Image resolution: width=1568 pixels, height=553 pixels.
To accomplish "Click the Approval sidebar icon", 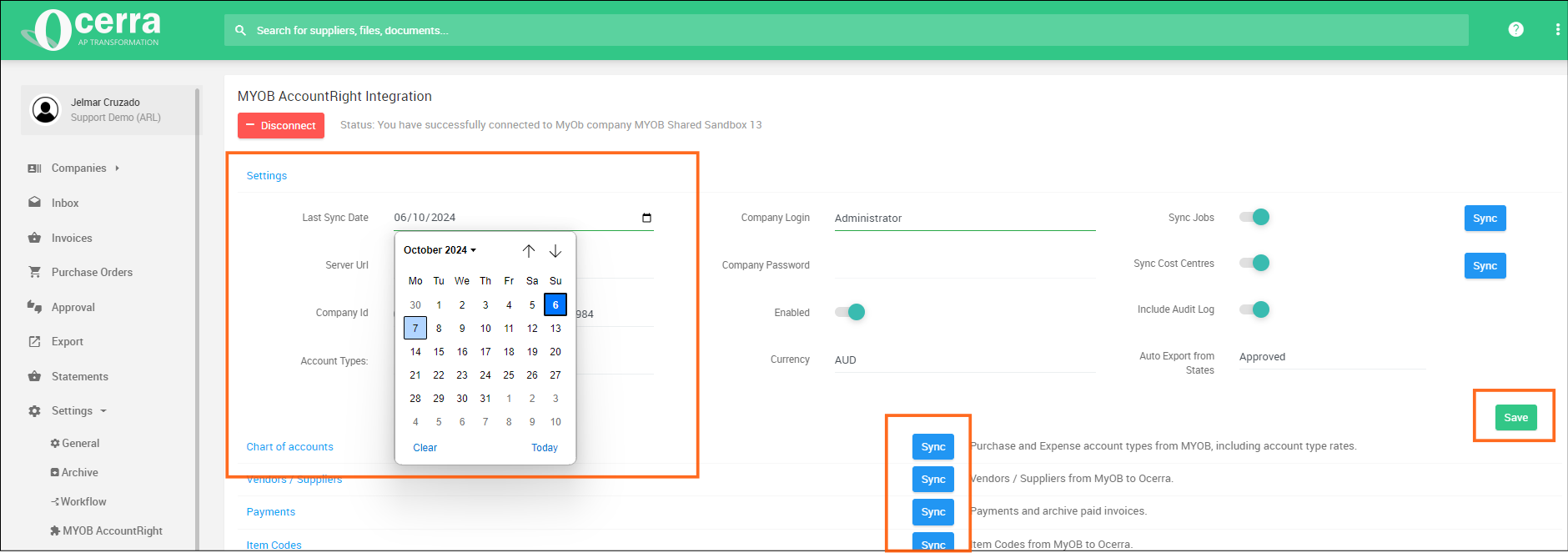I will (34, 307).
